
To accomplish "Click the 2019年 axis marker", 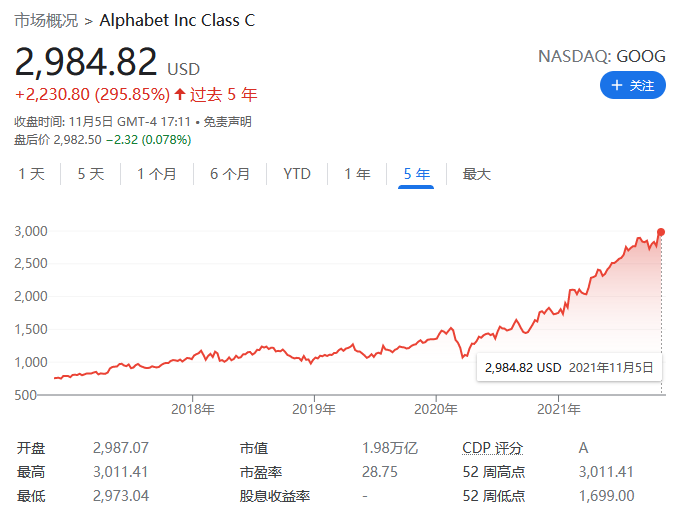I will 314,409.
